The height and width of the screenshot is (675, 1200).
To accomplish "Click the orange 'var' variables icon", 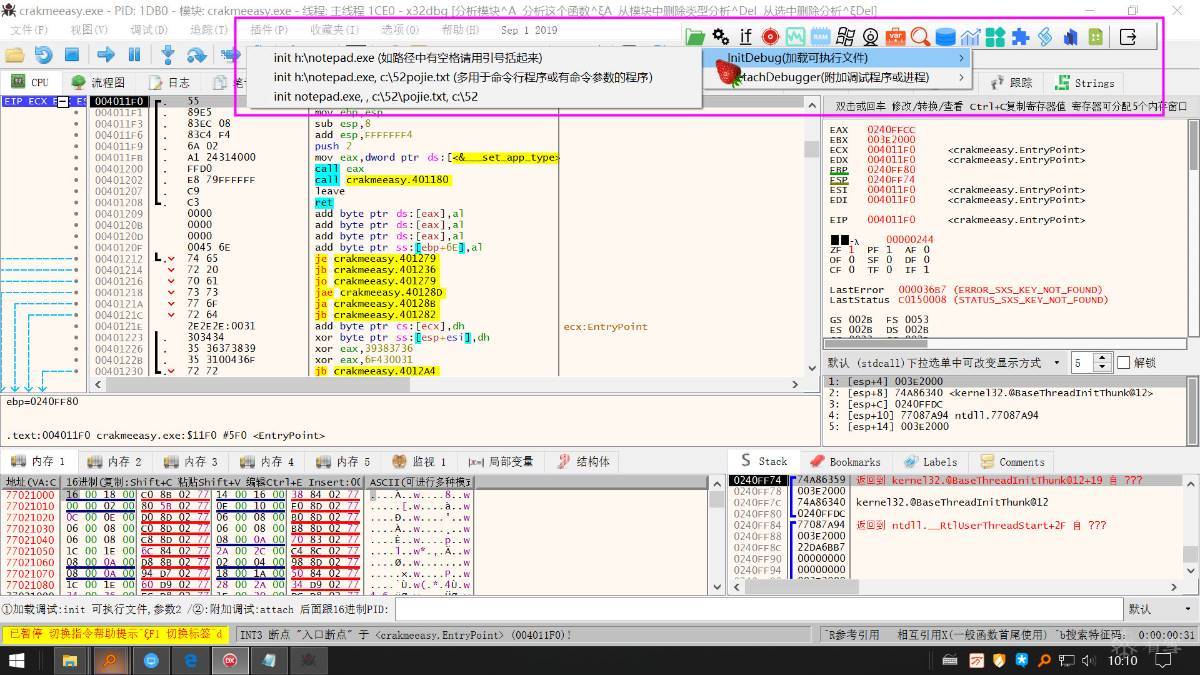I will coord(896,37).
